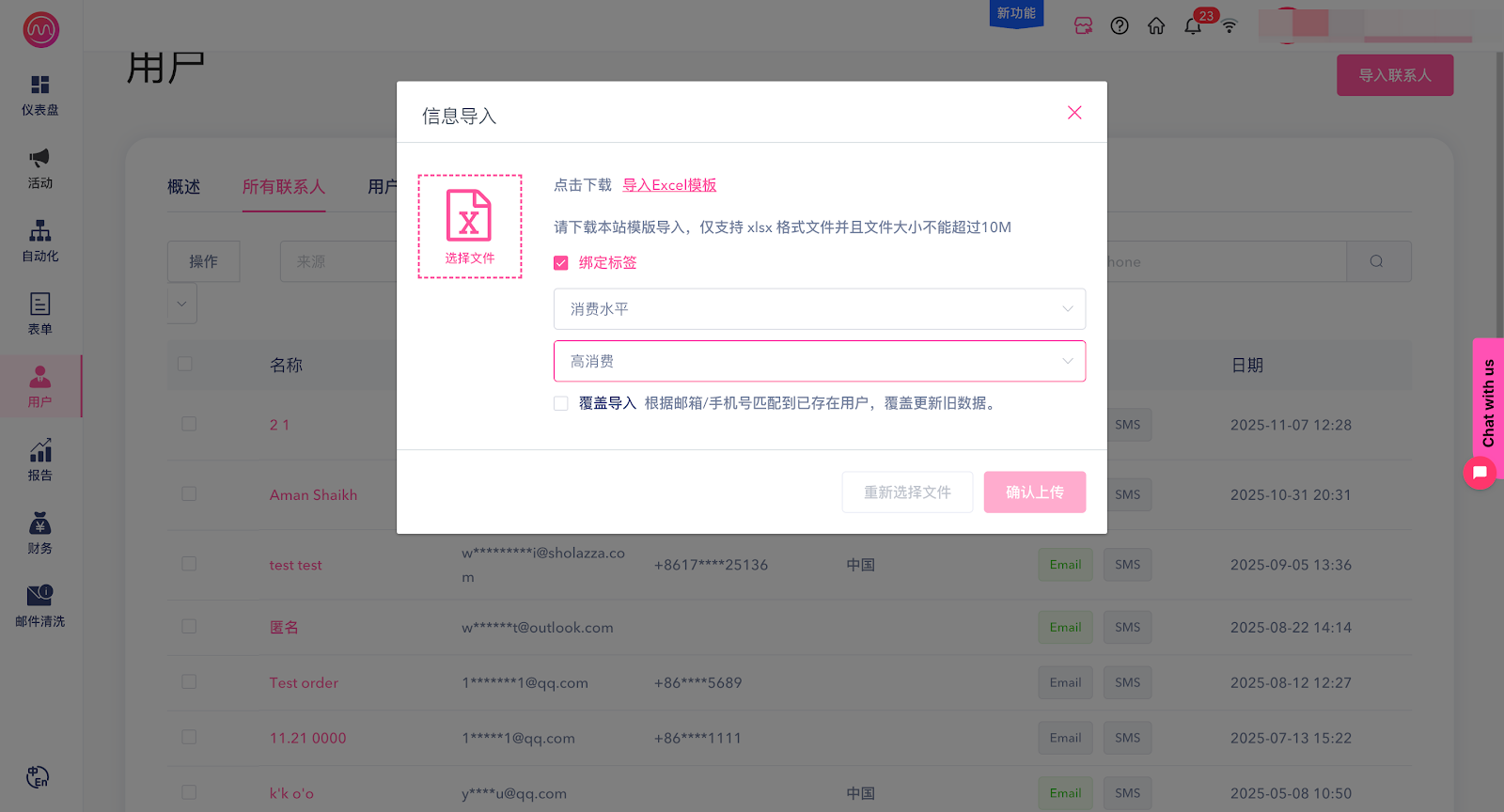Open 自动化 automation in sidebar
This screenshot has height=812, width=1504.
tap(40, 242)
